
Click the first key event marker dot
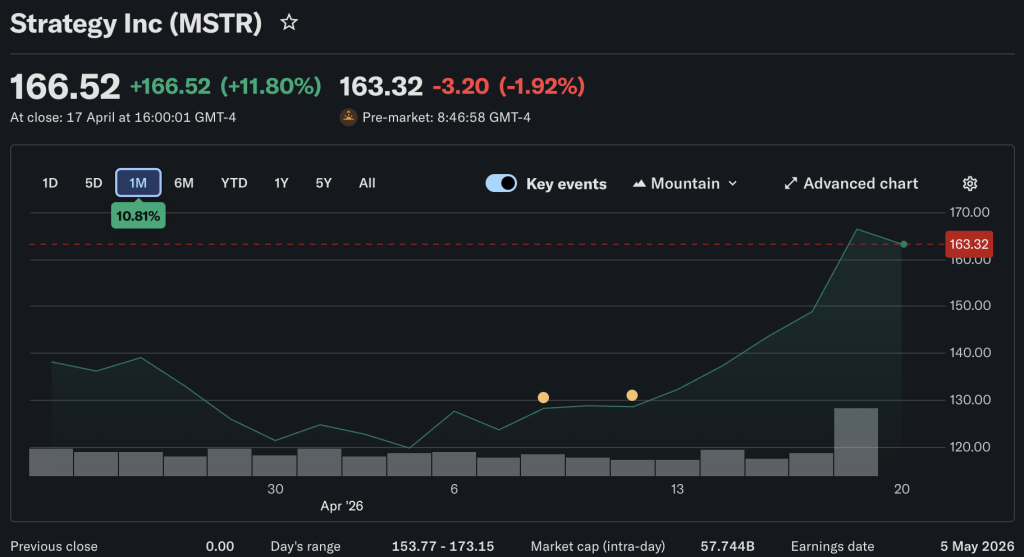[543, 397]
